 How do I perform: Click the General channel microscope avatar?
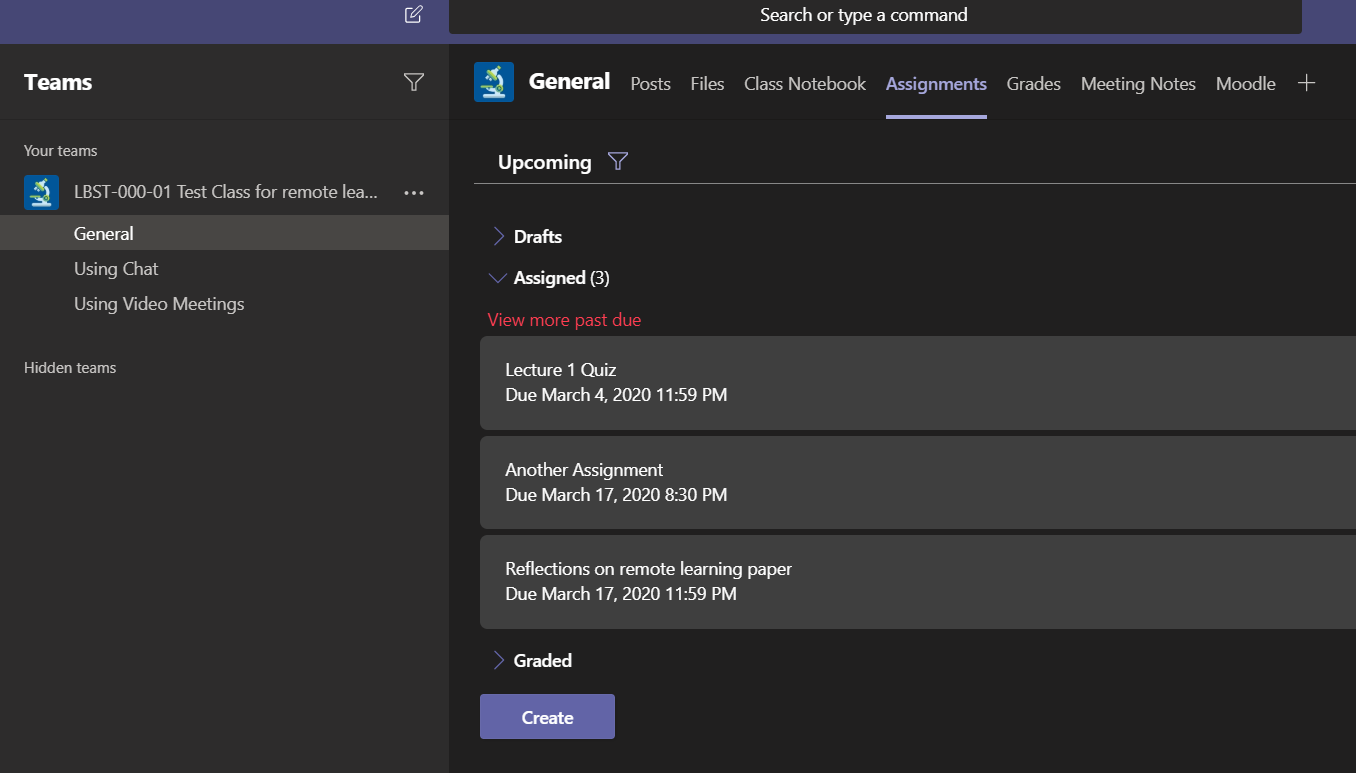(494, 83)
